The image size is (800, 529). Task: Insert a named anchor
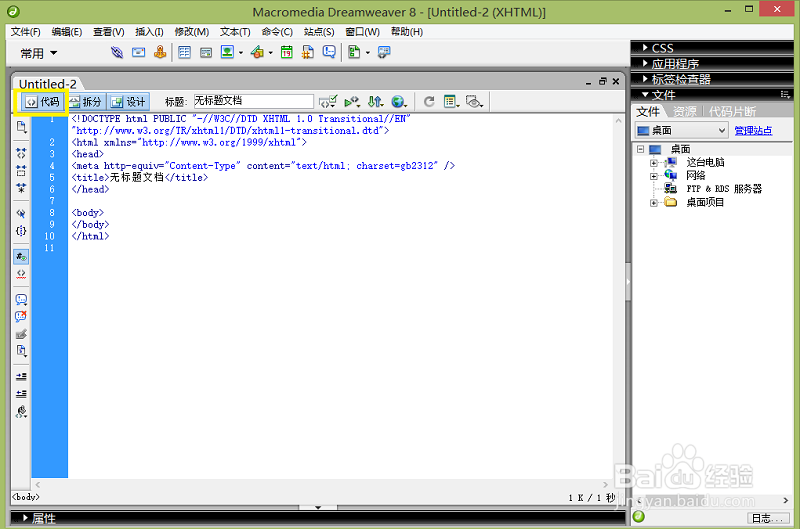160,52
